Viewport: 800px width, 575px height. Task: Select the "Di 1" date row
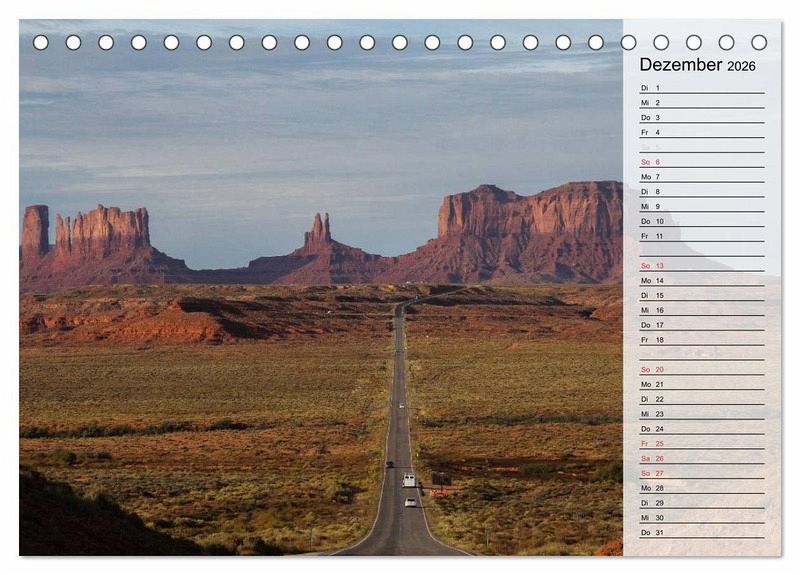tap(702, 88)
